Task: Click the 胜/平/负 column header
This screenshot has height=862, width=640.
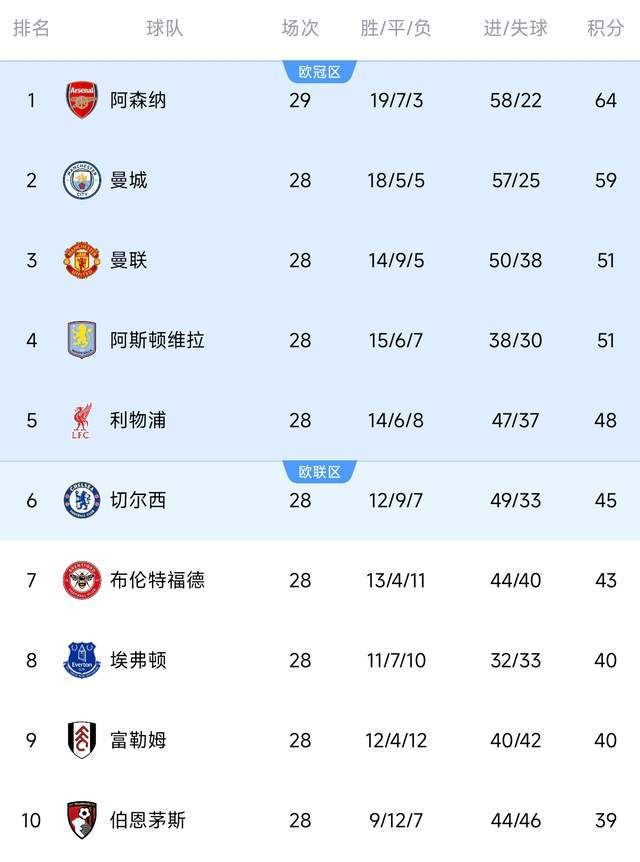Action: click(396, 28)
